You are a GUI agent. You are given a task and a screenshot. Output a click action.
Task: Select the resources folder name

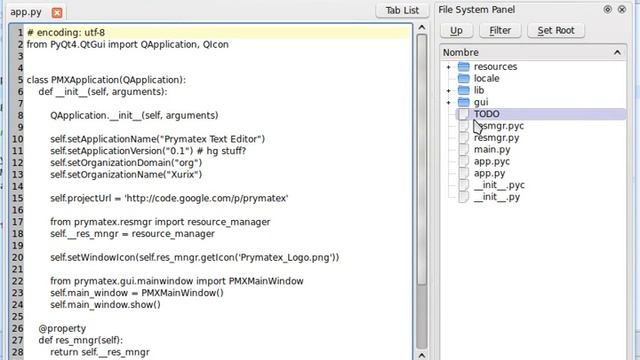495,67
